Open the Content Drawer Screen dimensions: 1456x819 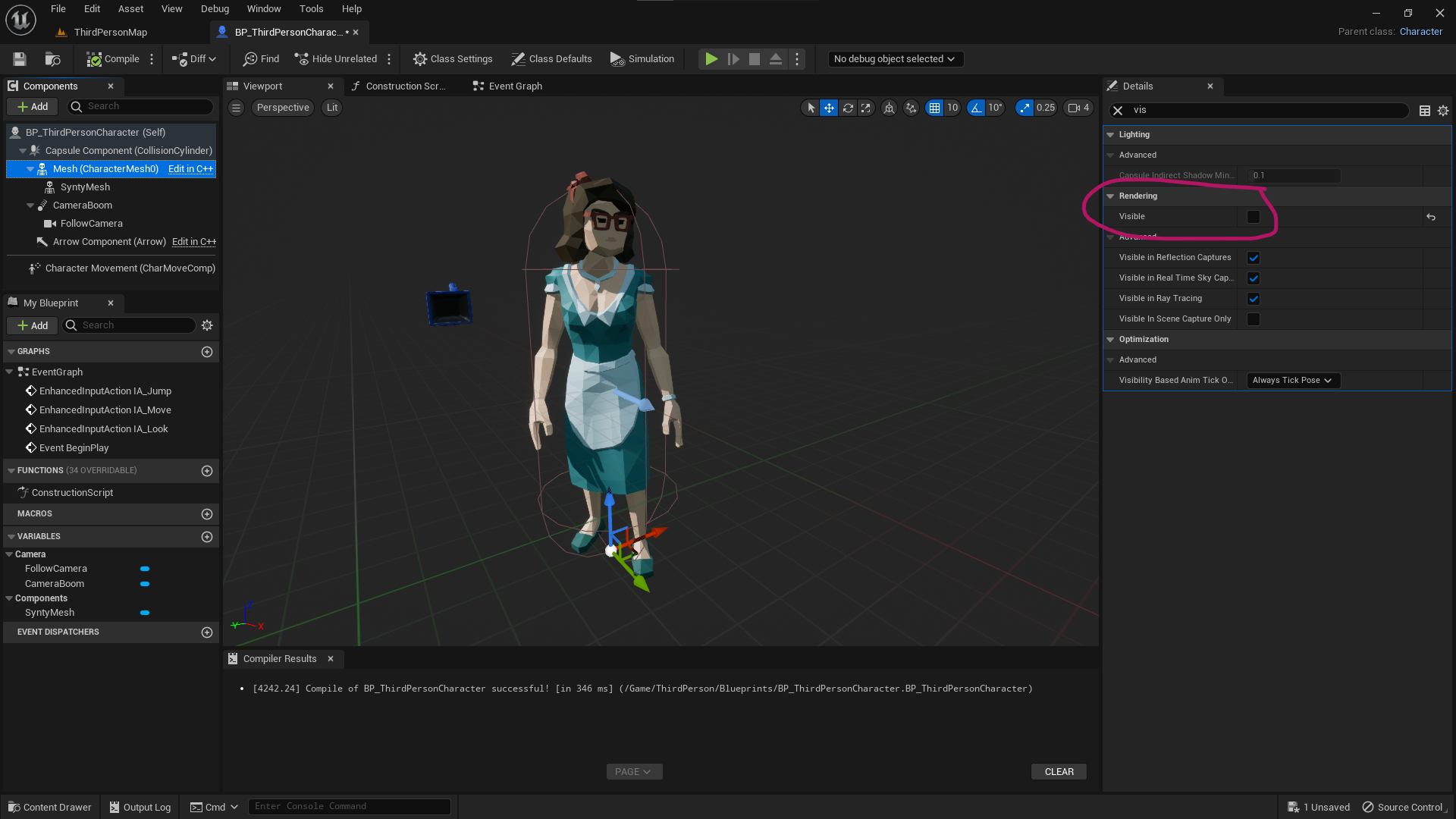(49, 807)
